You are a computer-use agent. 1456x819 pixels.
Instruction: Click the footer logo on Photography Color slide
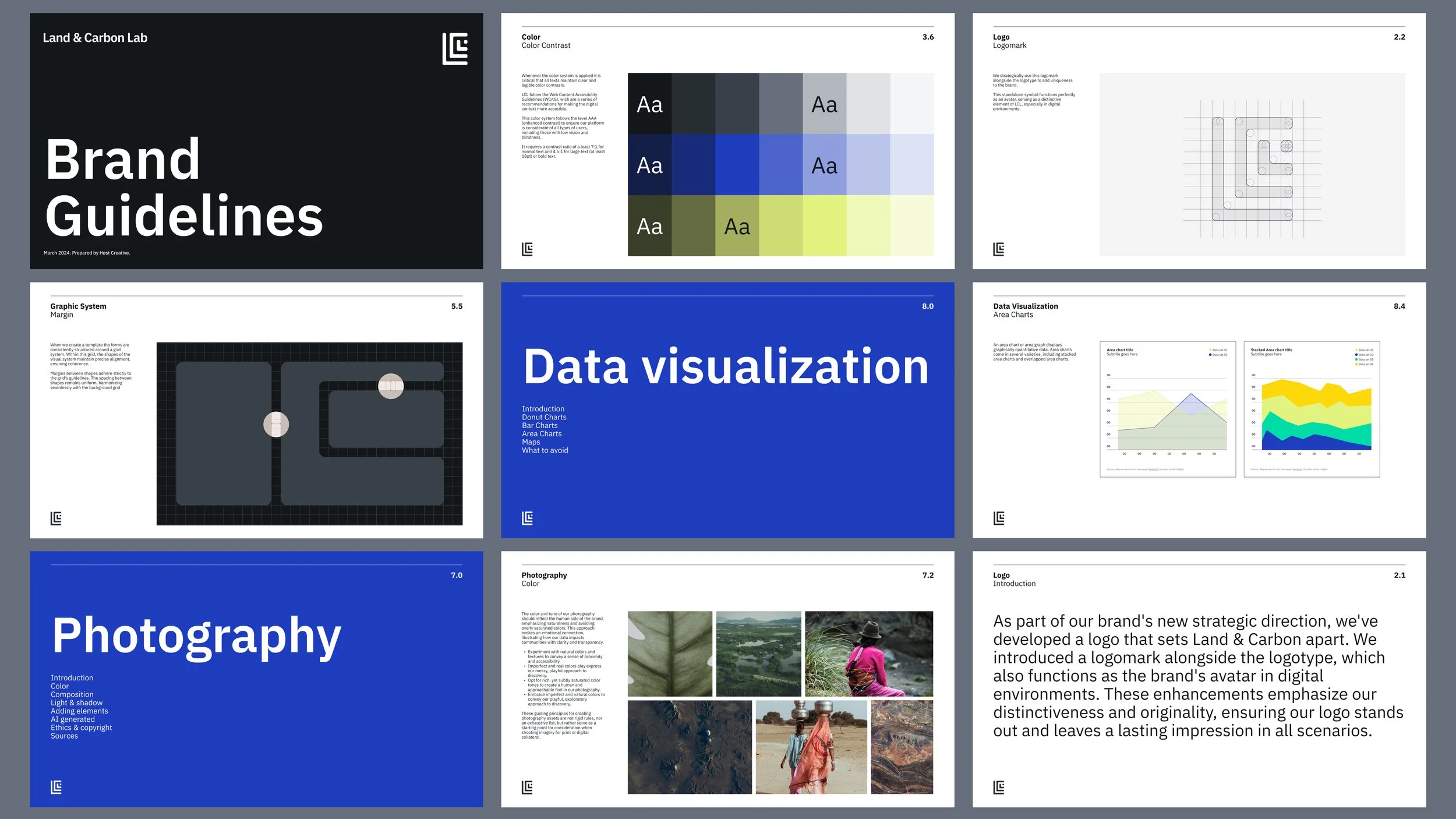[527, 788]
